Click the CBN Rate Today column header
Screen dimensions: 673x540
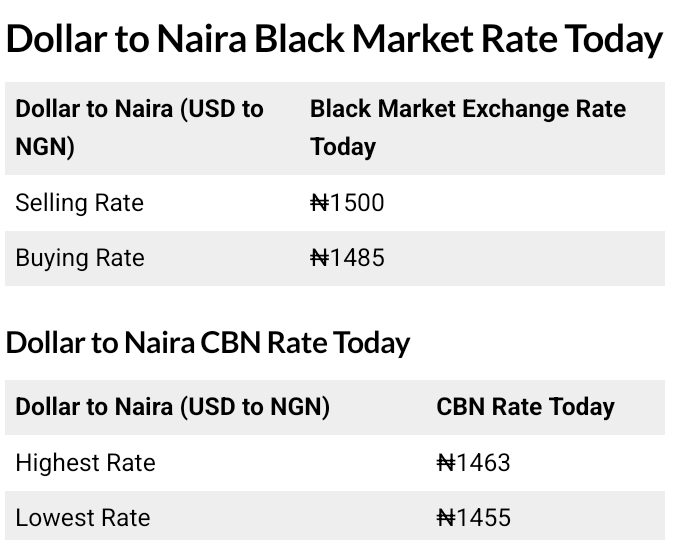pyautogui.click(x=525, y=407)
